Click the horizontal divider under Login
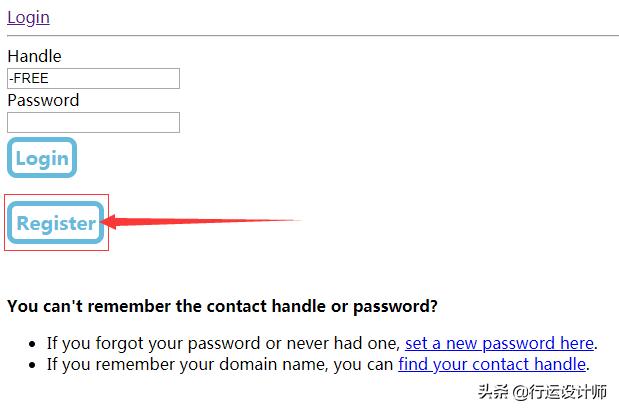 (x=312, y=36)
